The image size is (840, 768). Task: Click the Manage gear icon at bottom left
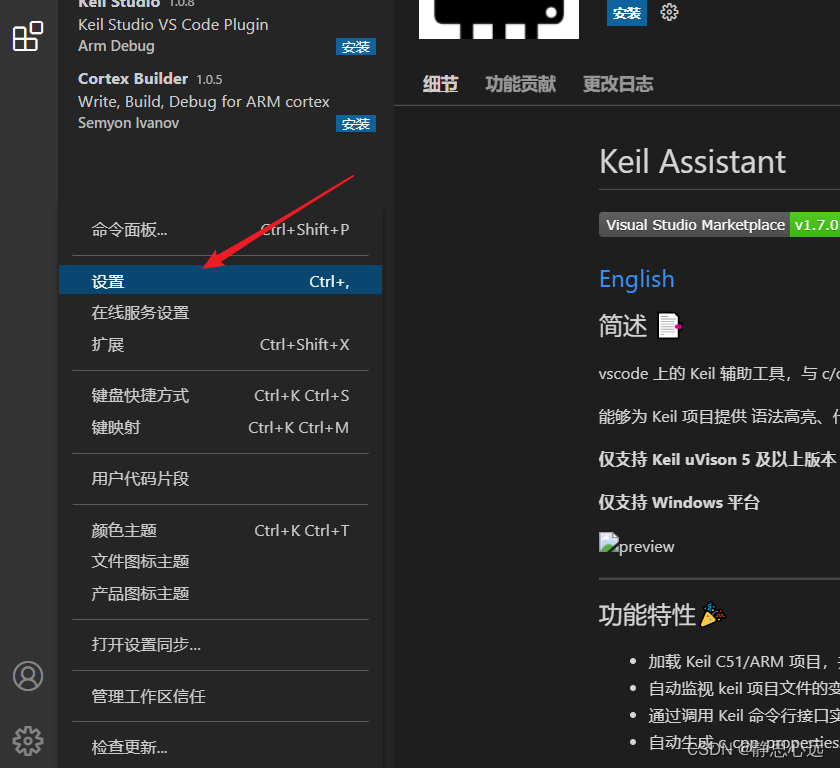pyautogui.click(x=28, y=741)
